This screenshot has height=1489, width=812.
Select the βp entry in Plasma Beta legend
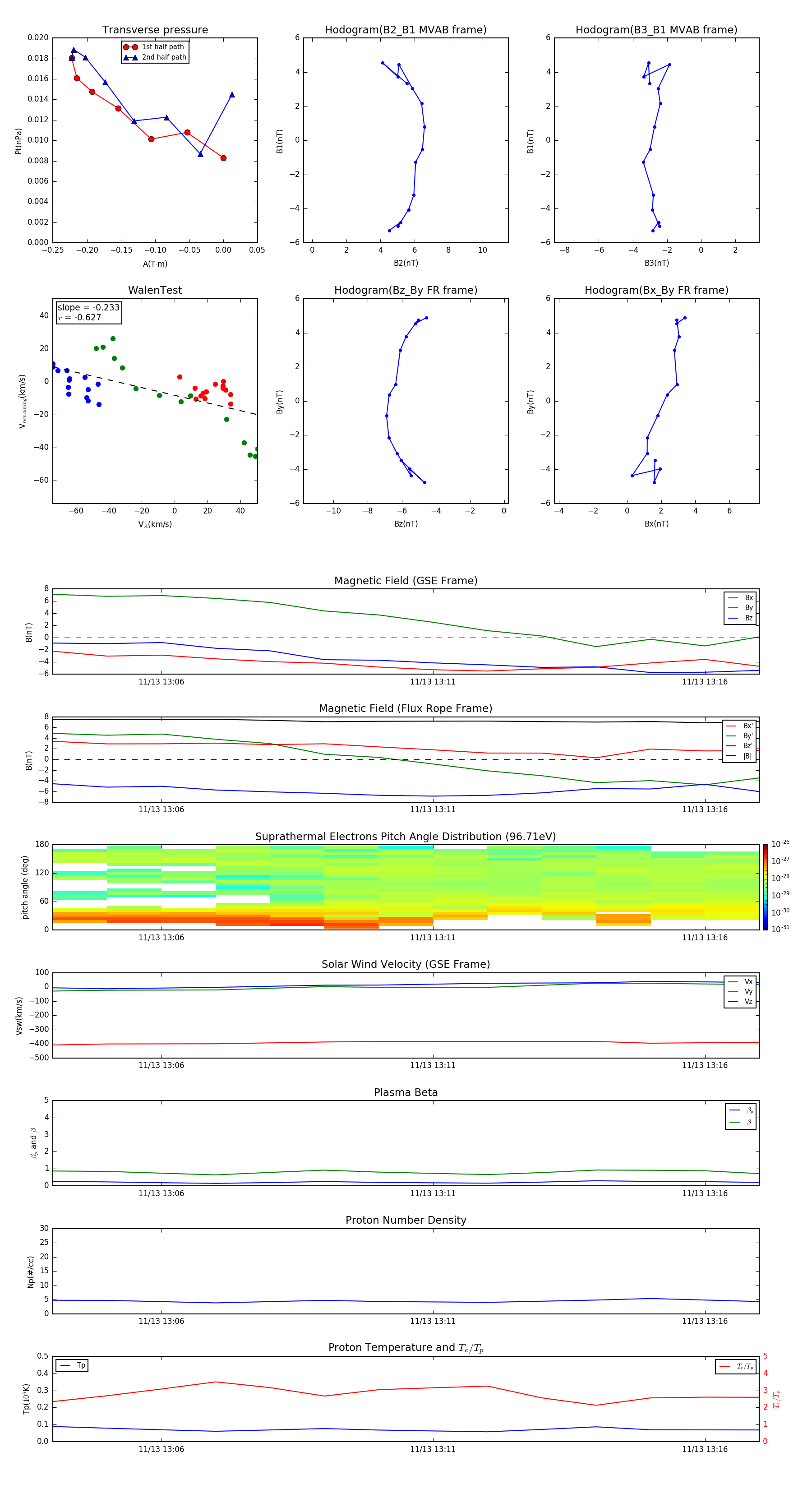(742, 1110)
